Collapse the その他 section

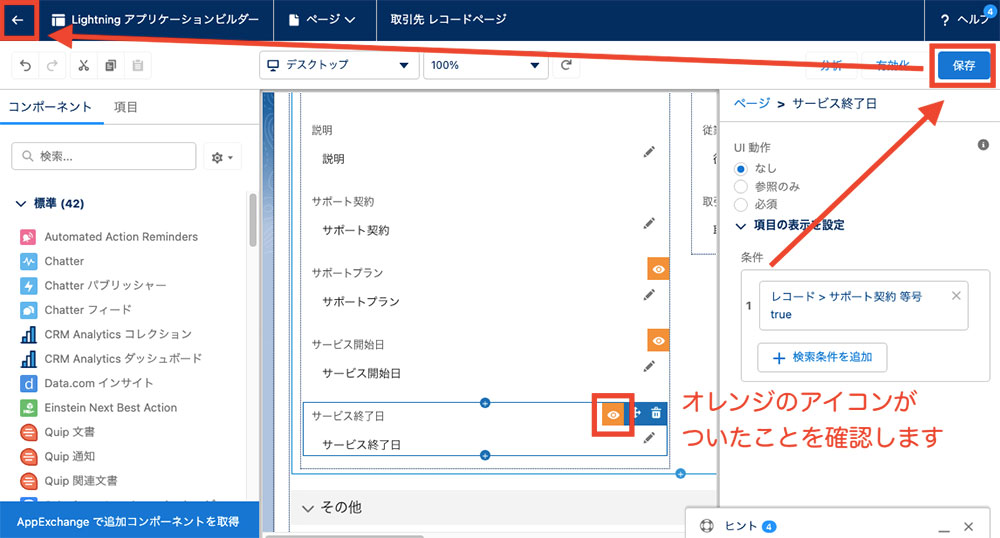(x=308, y=508)
